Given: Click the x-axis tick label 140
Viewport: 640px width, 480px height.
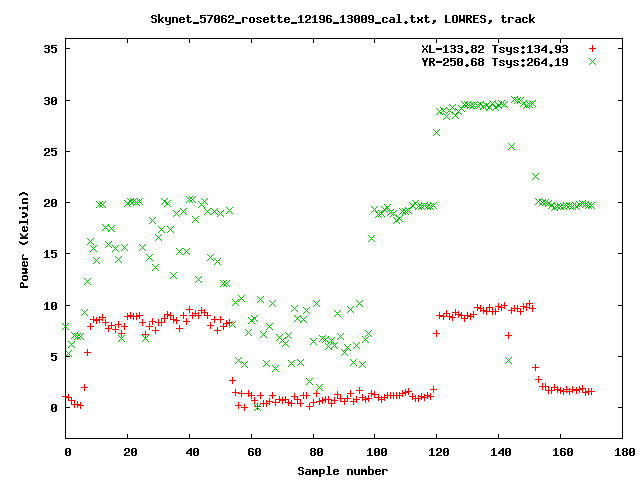Looking at the screenshot, I should pos(500,452).
